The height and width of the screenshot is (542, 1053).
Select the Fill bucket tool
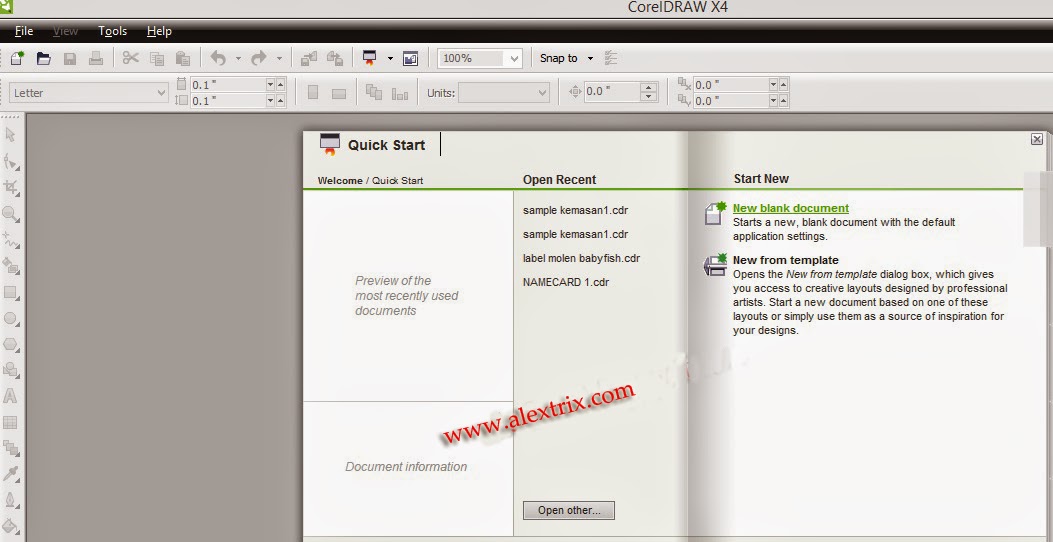click(x=11, y=526)
